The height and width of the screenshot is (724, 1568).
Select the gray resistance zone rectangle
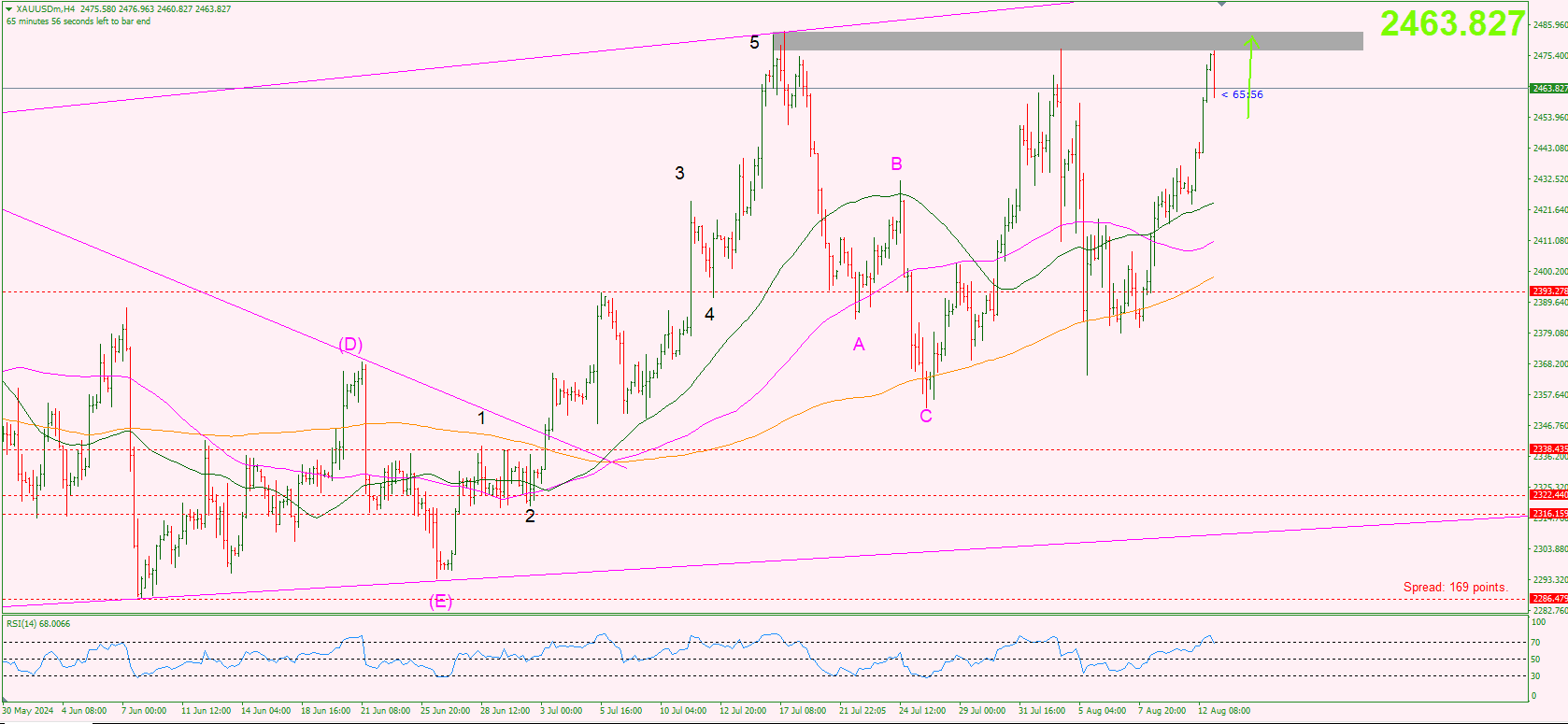click(x=1067, y=41)
